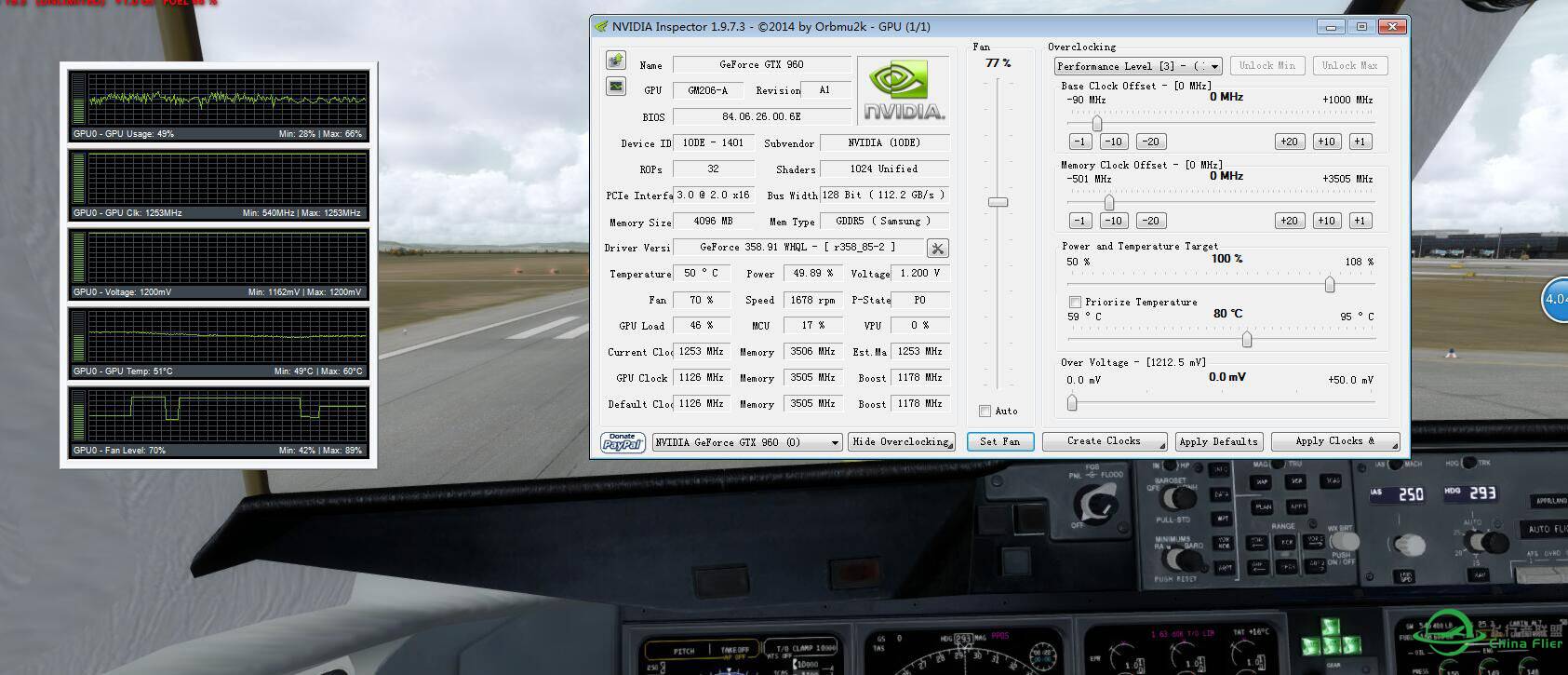Click -1 under Memory Clock Offset

[x=1079, y=221]
